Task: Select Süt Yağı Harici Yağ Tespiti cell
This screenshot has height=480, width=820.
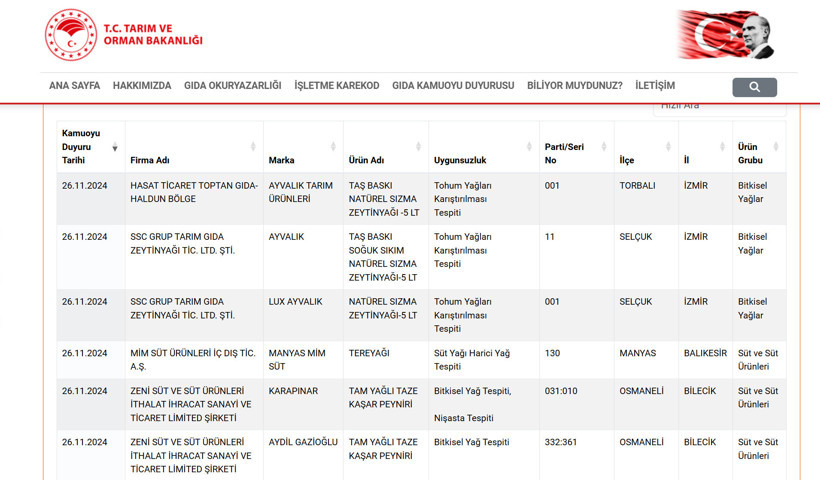Action: [x=484, y=360]
